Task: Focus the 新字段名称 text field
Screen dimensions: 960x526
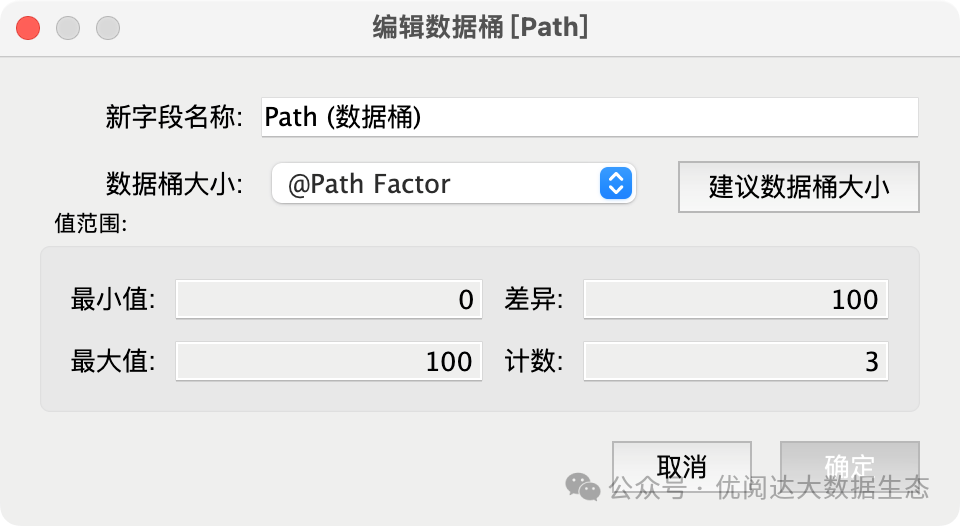Action: coord(590,117)
